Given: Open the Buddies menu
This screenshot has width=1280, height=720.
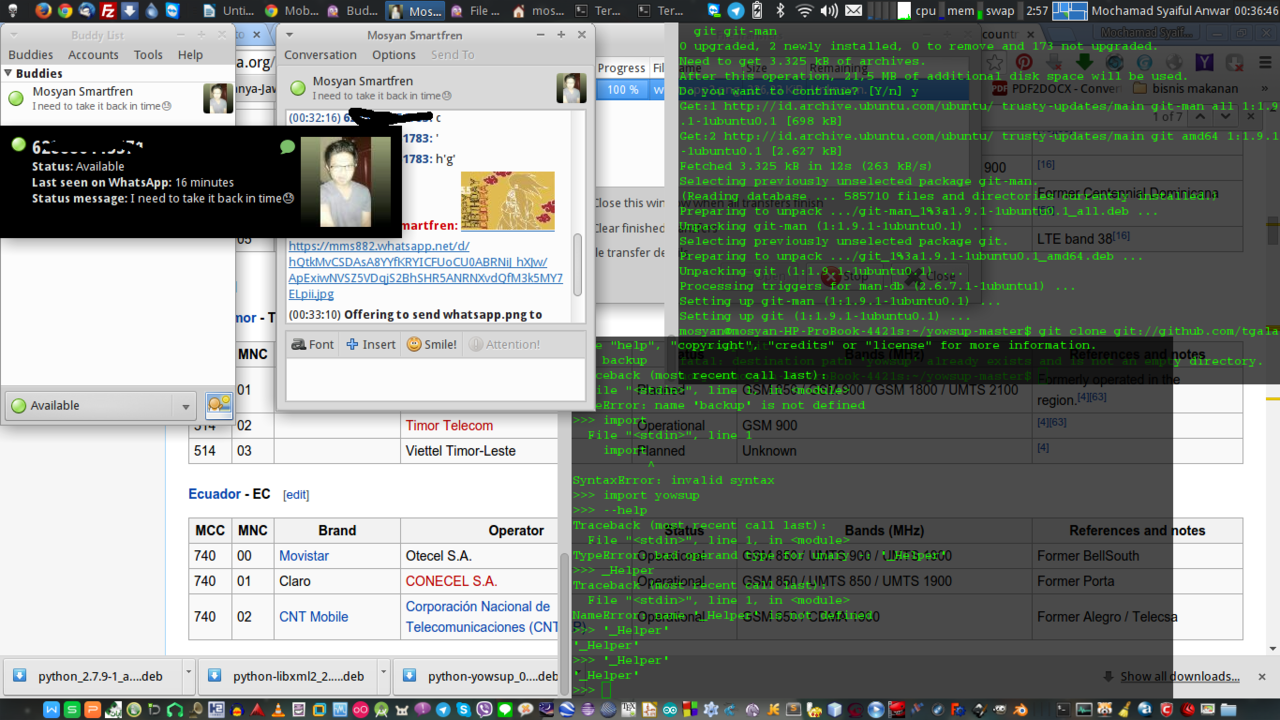Looking at the screenshot, I should click(x=31, y=55).
